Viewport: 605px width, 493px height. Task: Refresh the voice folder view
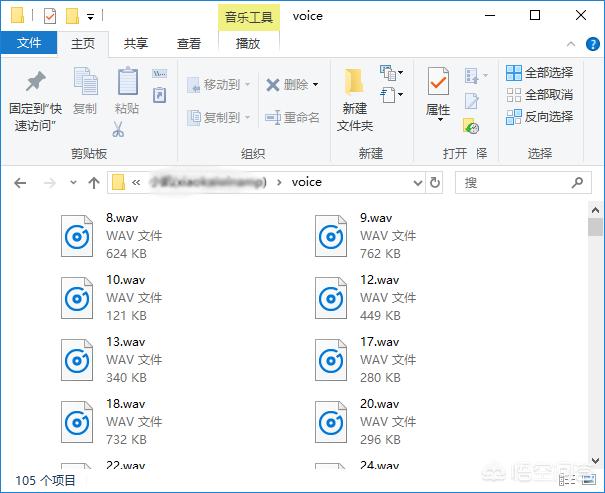434,183
